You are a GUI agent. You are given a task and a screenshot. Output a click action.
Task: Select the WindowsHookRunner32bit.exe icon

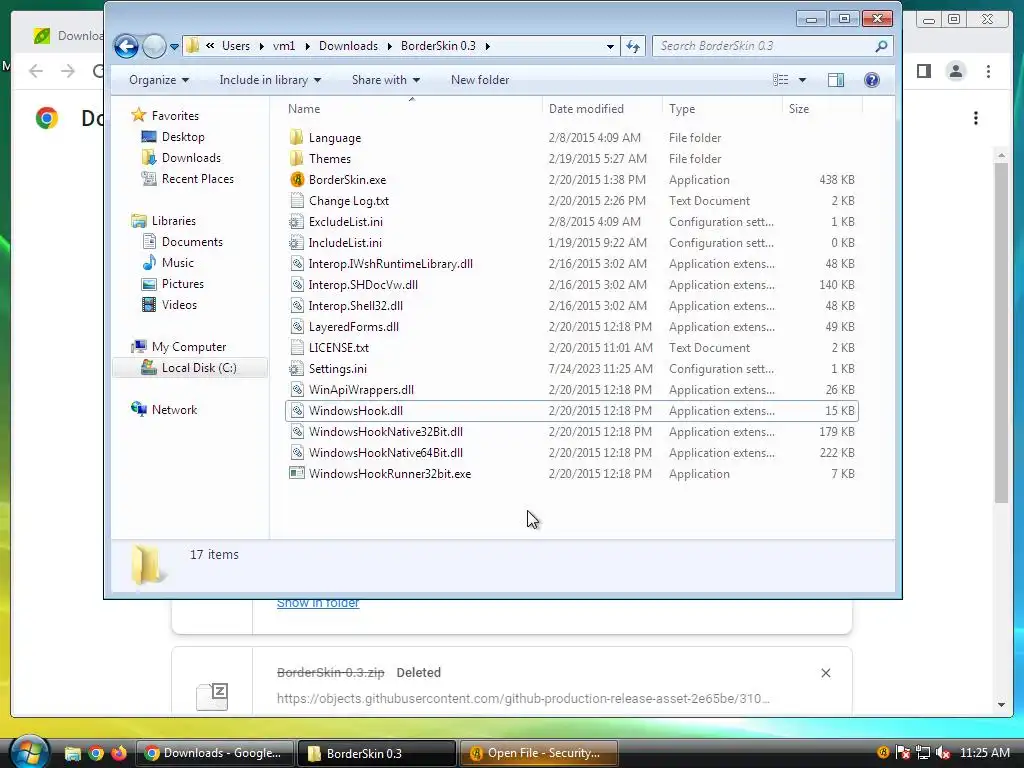click(x=296, y=473)
